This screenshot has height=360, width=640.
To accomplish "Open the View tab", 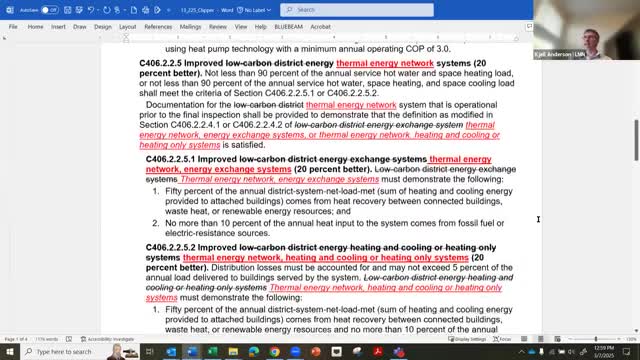I will click(241, 27).
